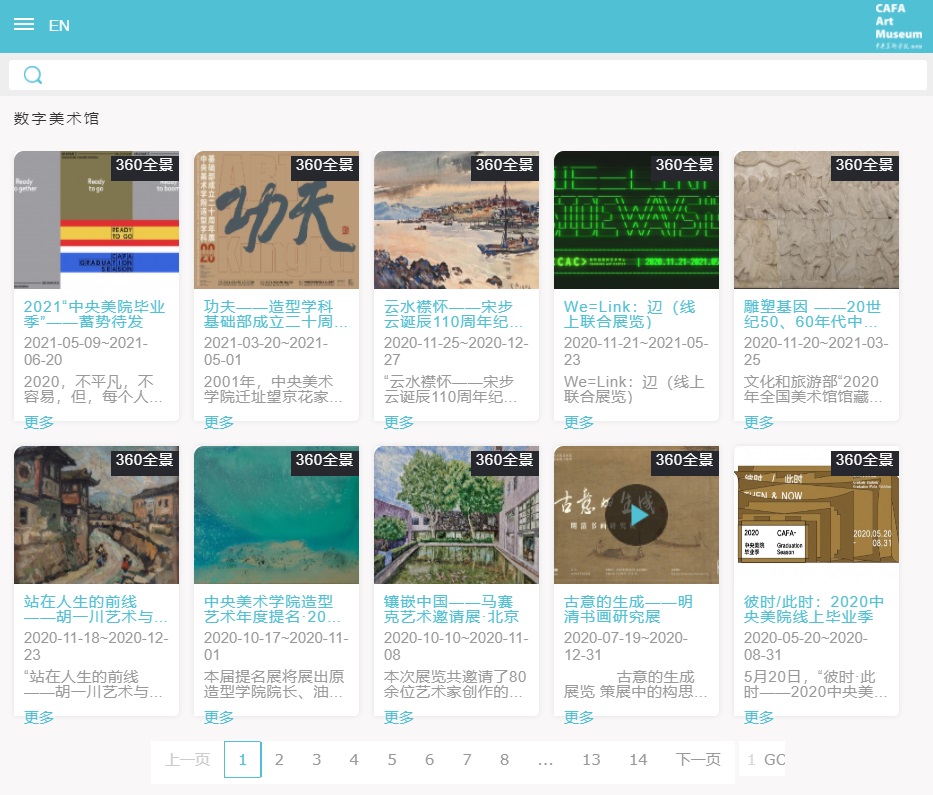Click 更多 under 功夫 exhibition card
The width and height of the screenshot is (933, 795).
(x=219, y=422)
